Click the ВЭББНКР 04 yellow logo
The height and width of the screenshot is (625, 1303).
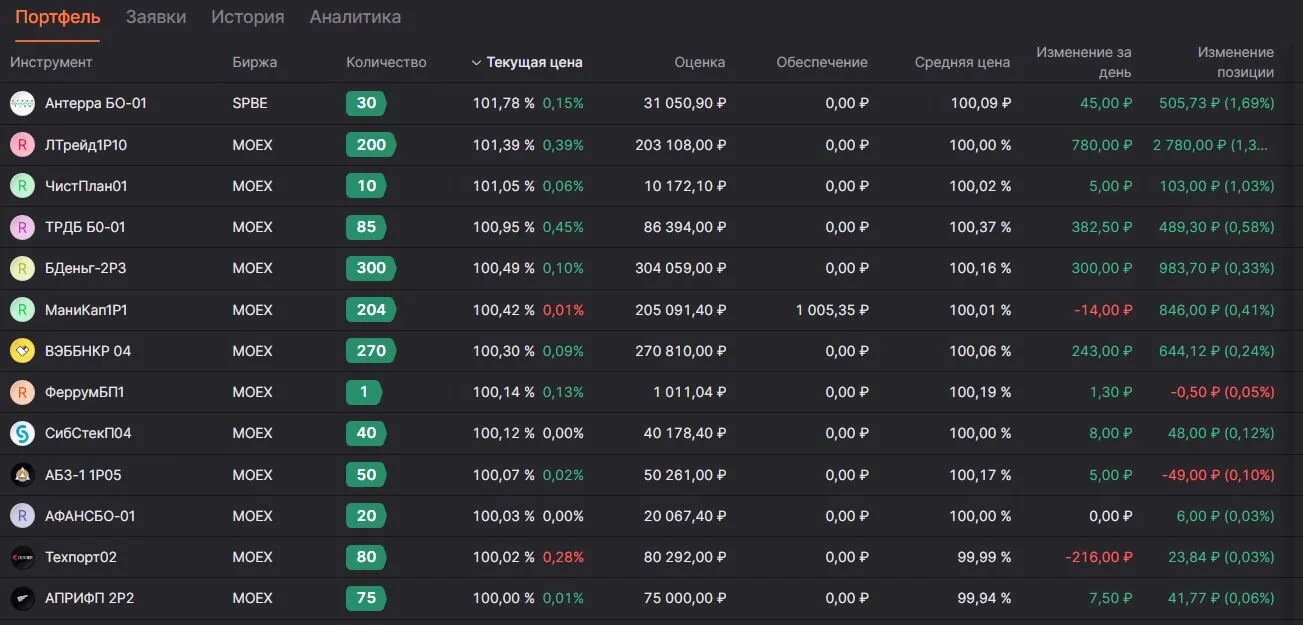pyautogui.click(x=22, y=351)
